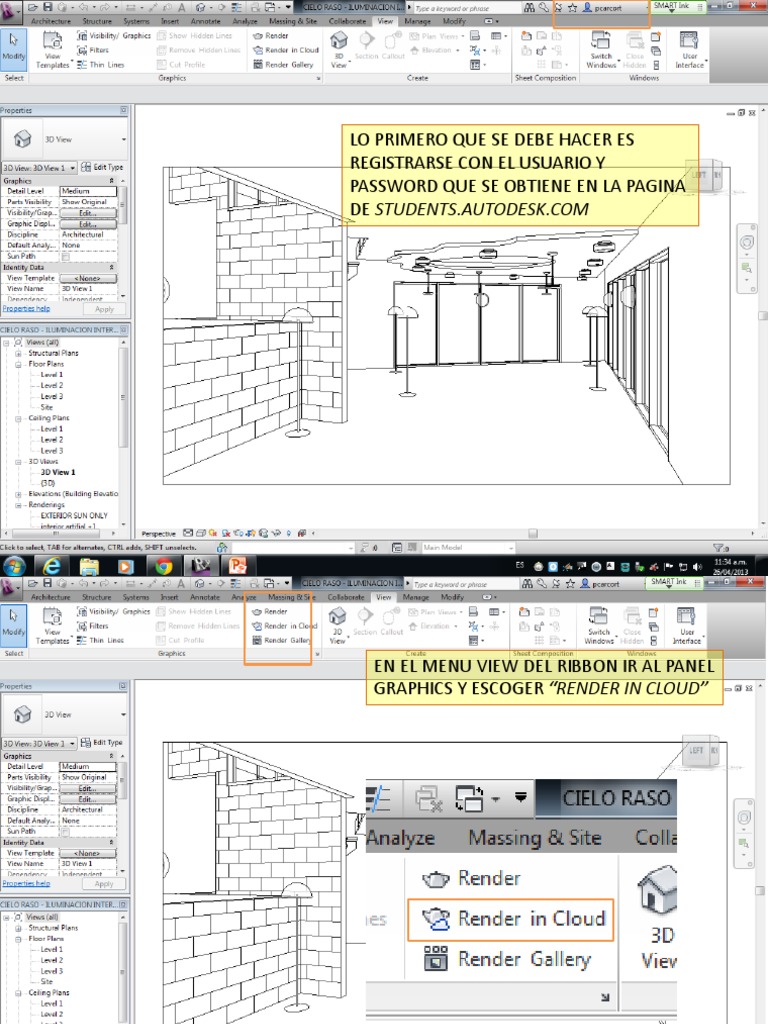Screen dimensions: 768x1024
Task: Open PowerPoint from Windows taskbar
Action: pyautogui.click(x=238, y=567)
